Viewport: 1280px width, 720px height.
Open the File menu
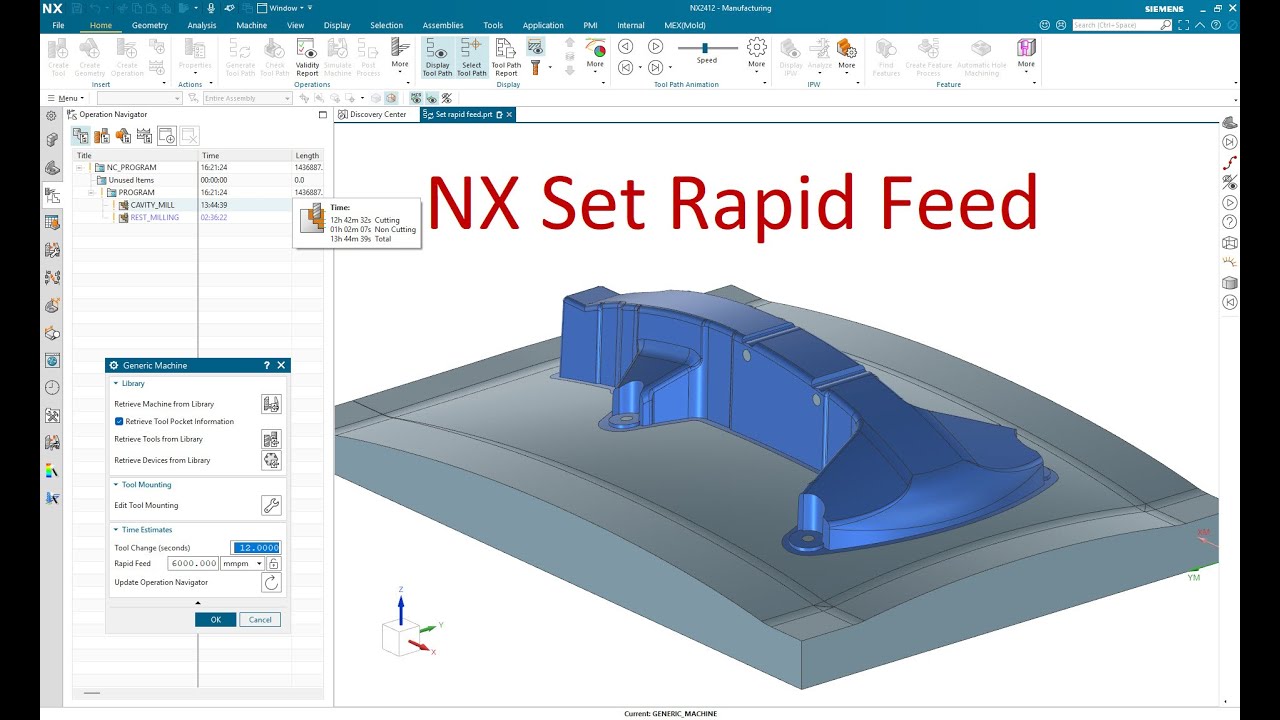[x=58, y=25]
